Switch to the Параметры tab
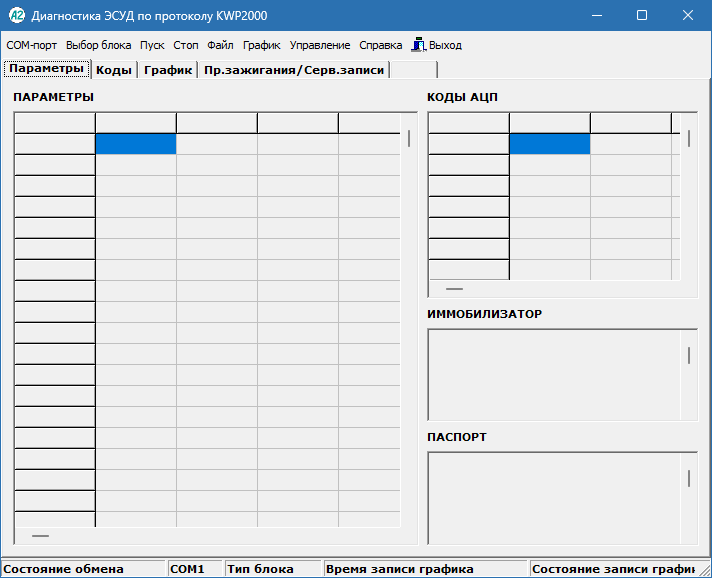Viewport: 712px width, 578px height. click(46, 69)
